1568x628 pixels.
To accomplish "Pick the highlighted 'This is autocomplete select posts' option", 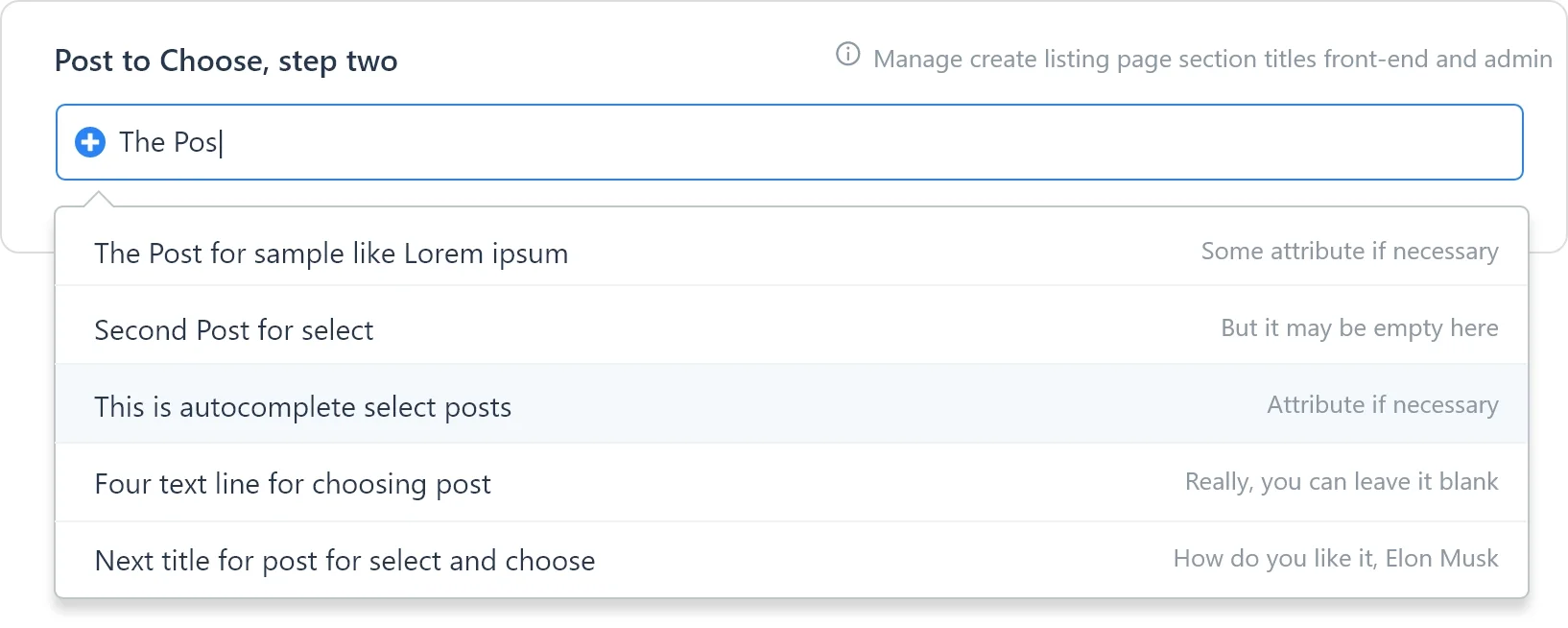I will tap(303, 406).
